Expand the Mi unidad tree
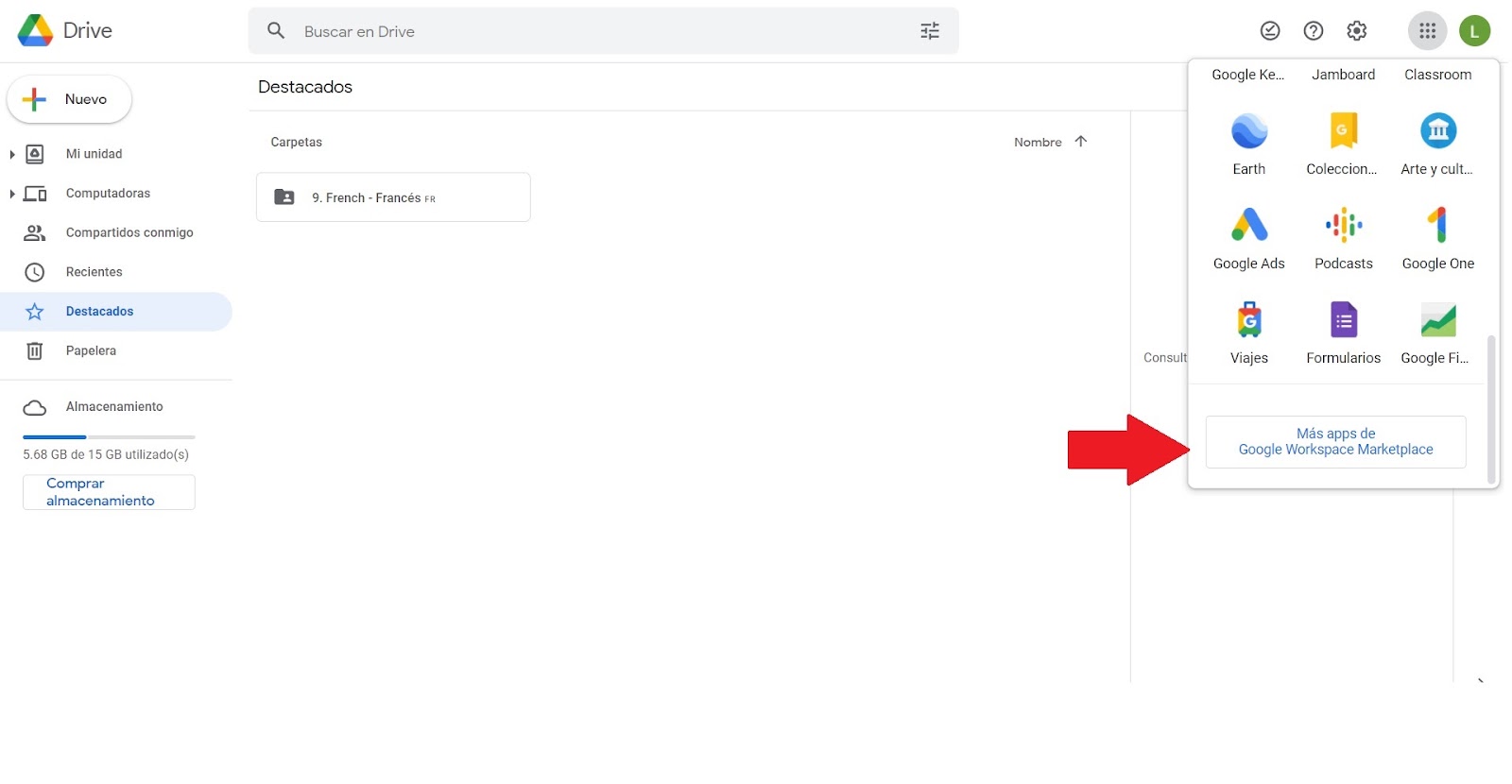 click(x=11, y=154)
